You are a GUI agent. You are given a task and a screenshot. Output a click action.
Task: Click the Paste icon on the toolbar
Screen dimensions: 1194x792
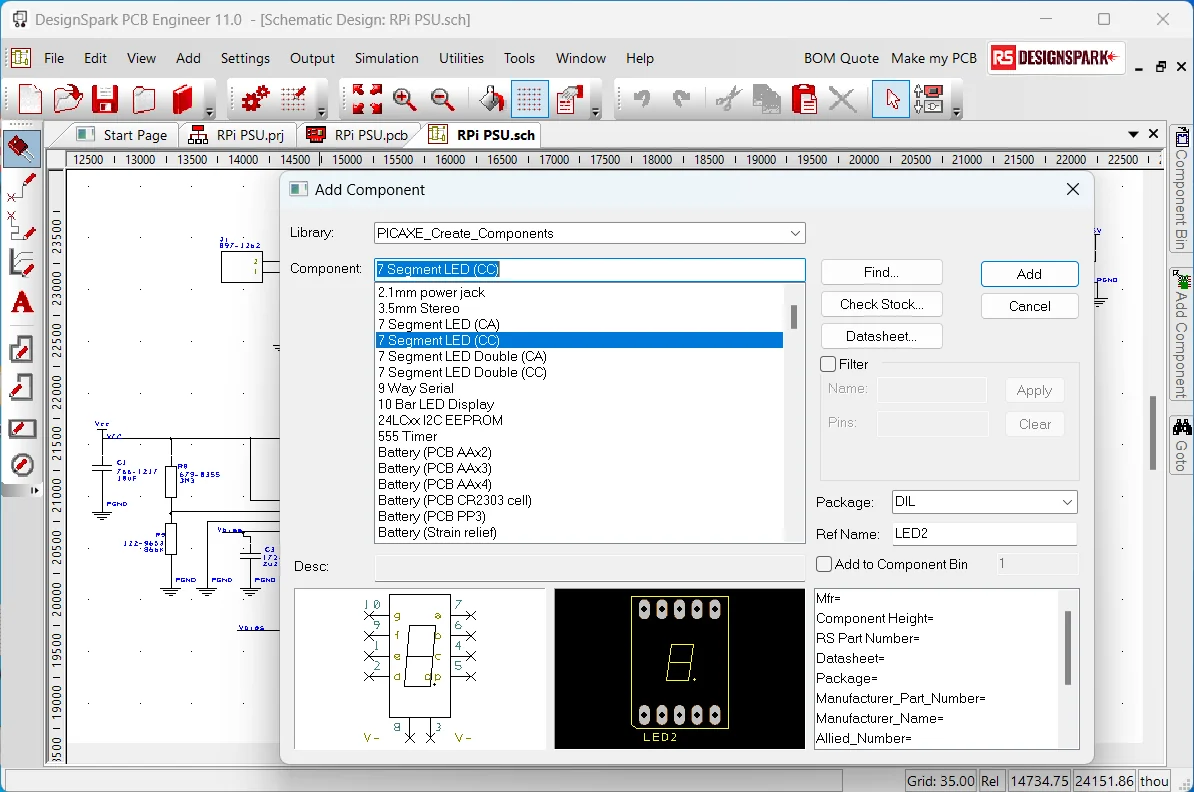(x=804, y=99)
